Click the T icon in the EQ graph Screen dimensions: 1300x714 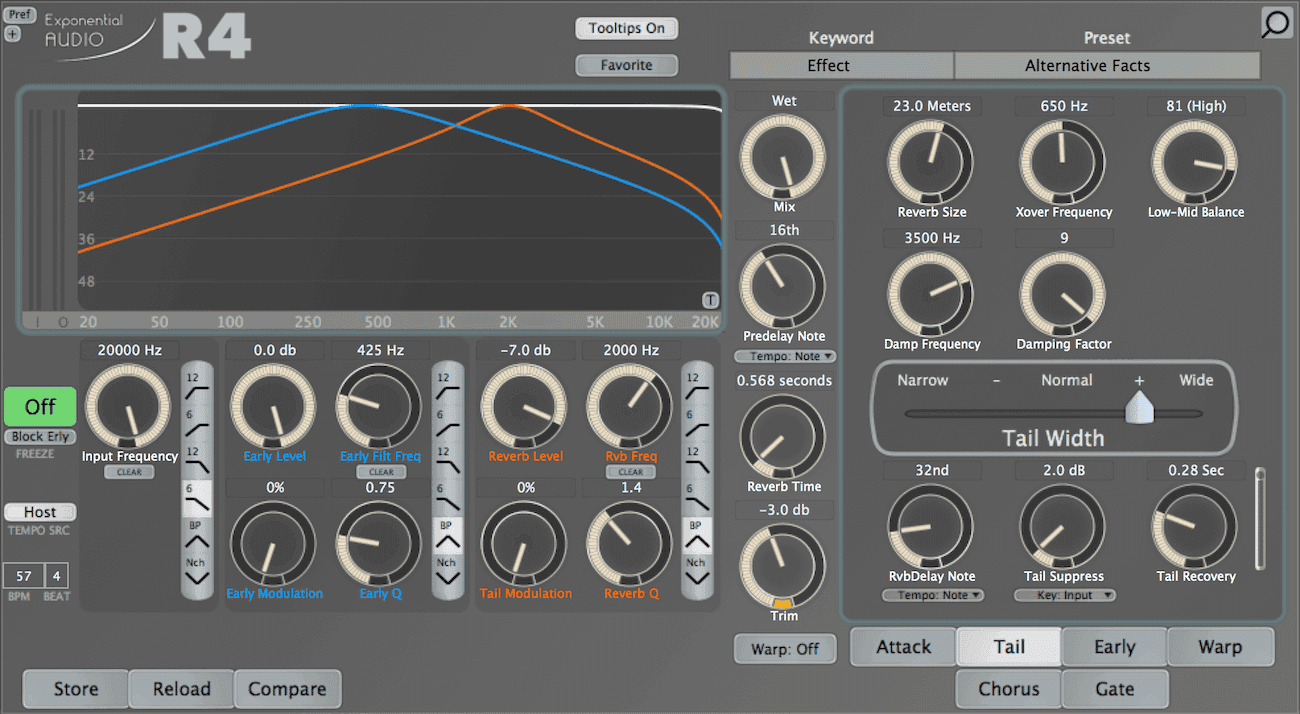[710, 300]
